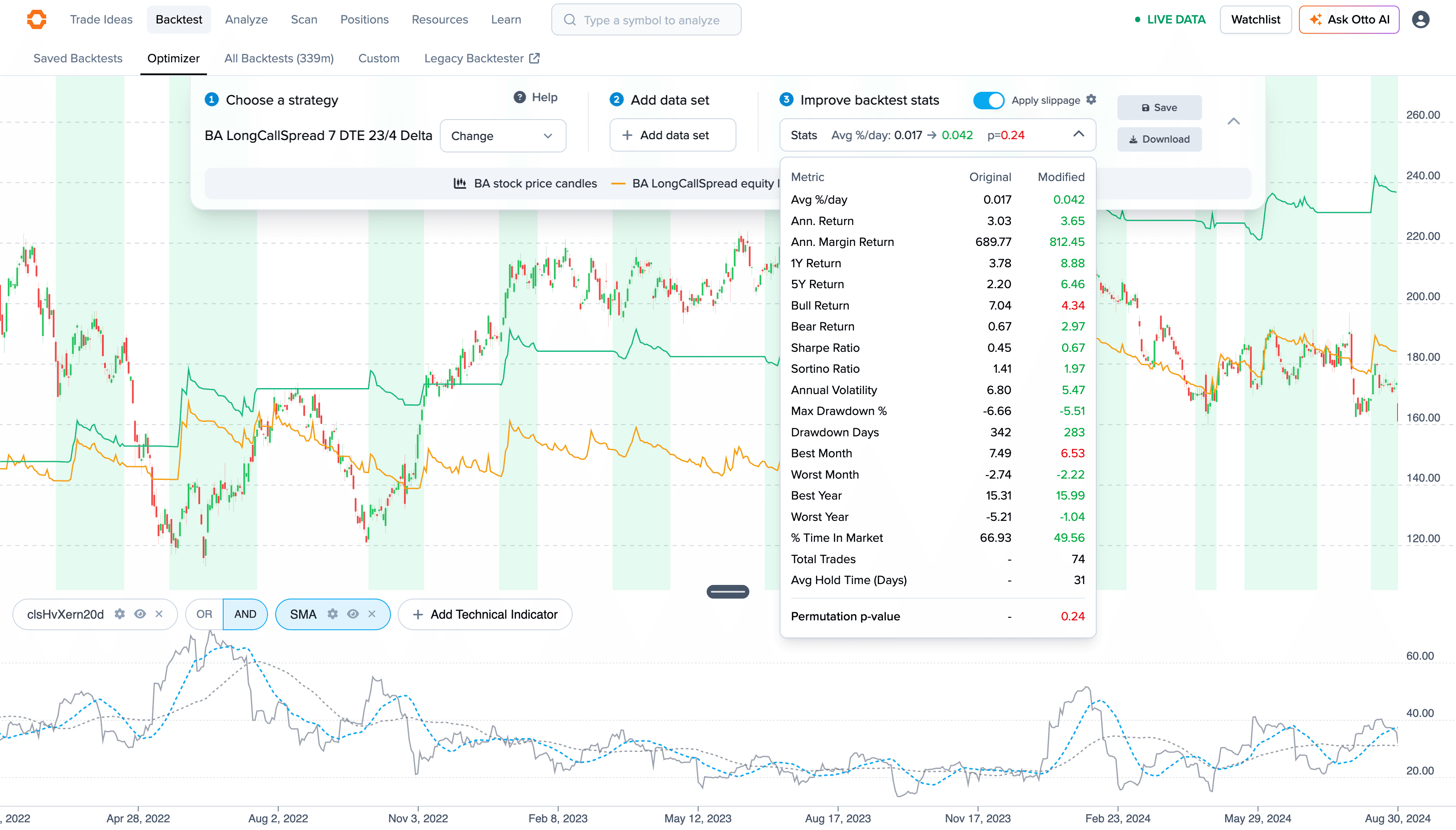Image resolution: width=1456 pixels, height=830 pixels.
Task: Click the search magnifier icon
Action: (569, 19)
